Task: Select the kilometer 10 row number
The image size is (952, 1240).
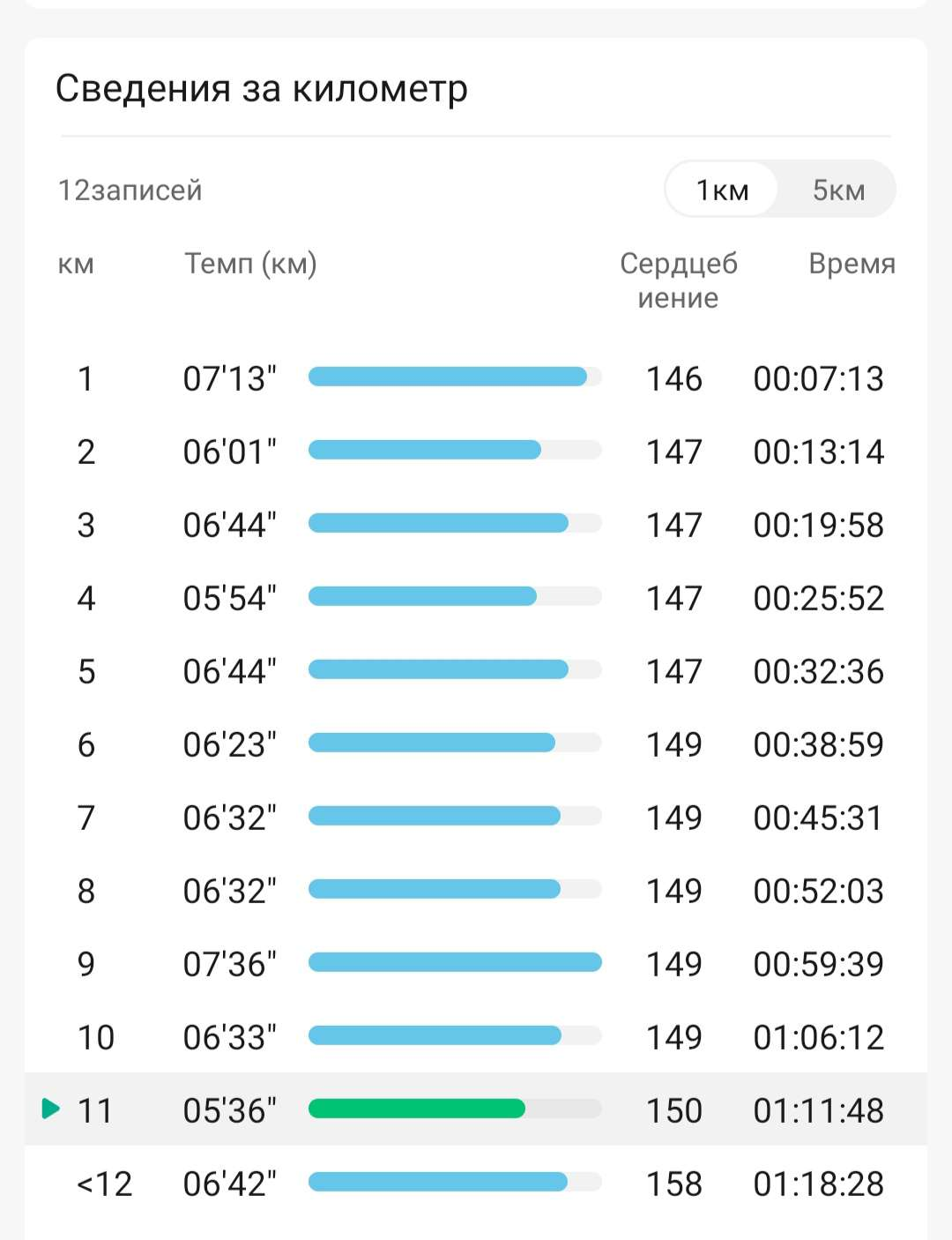Action: (96, 1037)
